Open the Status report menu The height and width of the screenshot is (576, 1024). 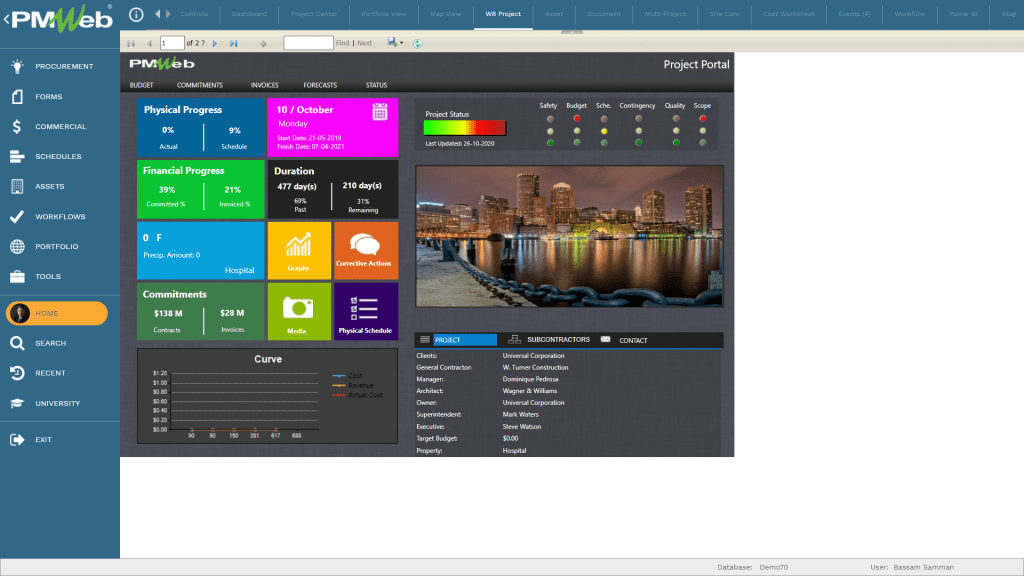376,85
